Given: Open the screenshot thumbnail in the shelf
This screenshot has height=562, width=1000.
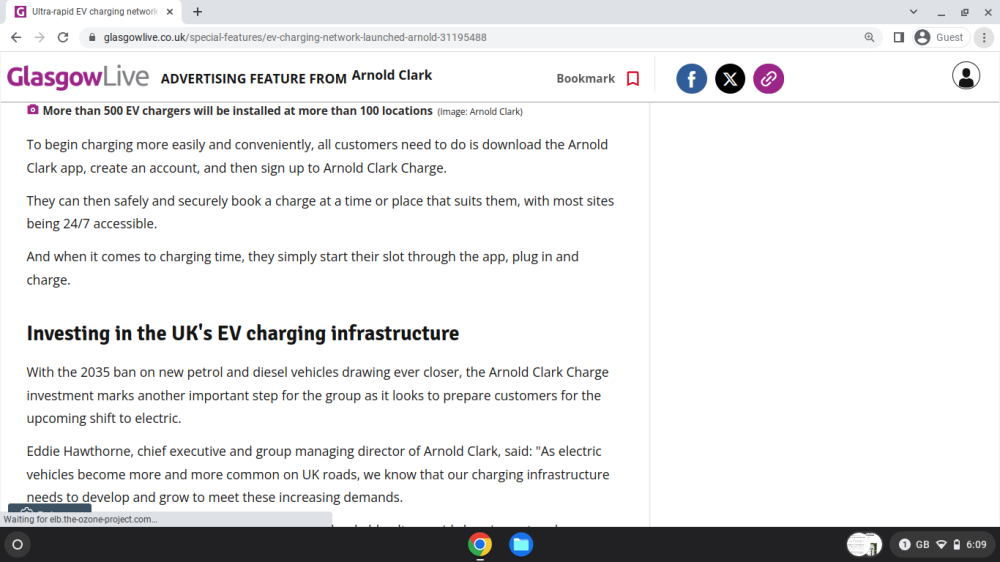Looking at the screenshot, I should pyautogui.click(x=864, y=545).
